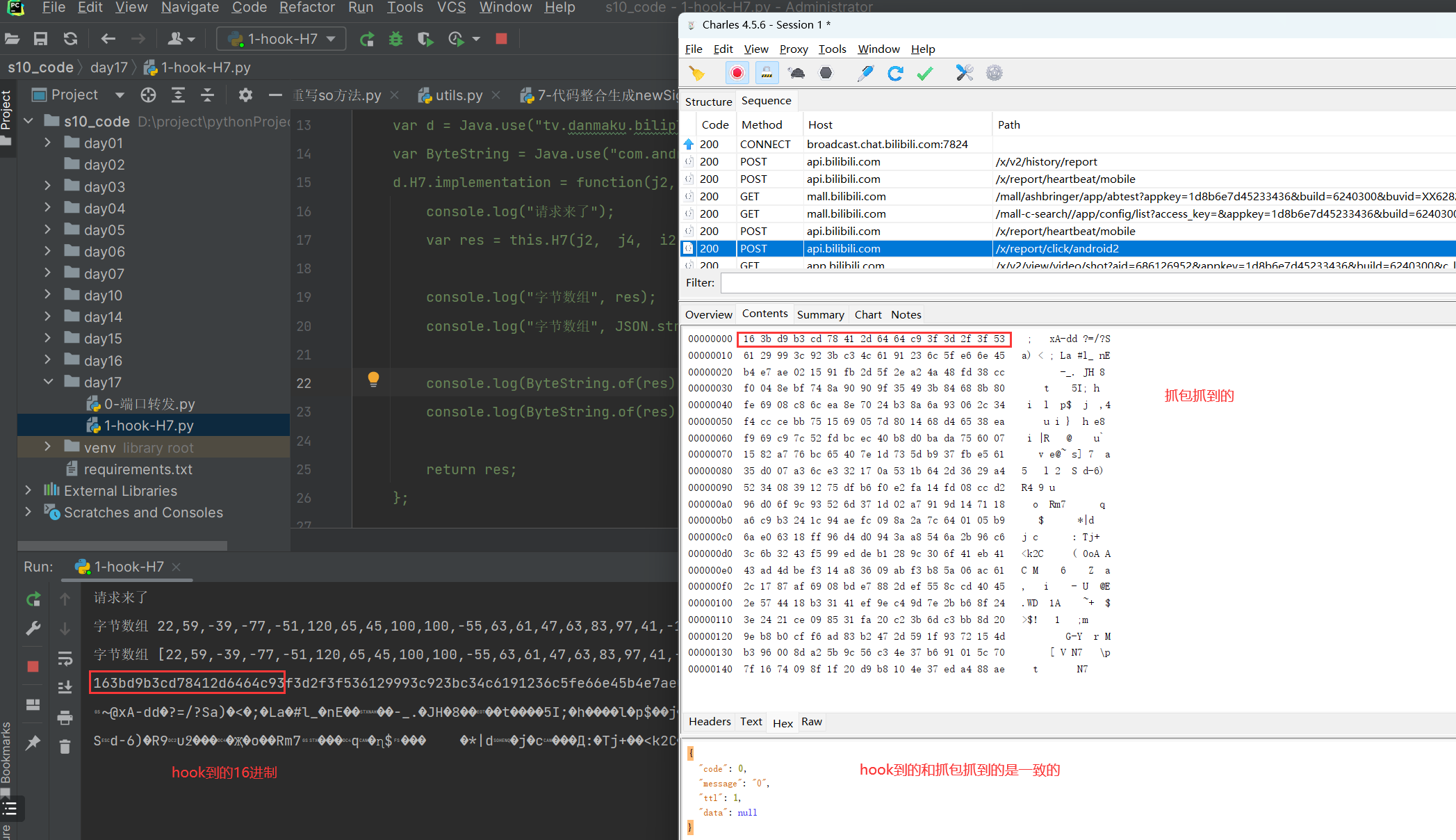This screenshot has height=840, width=1456.
Task: Toggle soft-wrap in Run console
Action: [x=65, y=658]
